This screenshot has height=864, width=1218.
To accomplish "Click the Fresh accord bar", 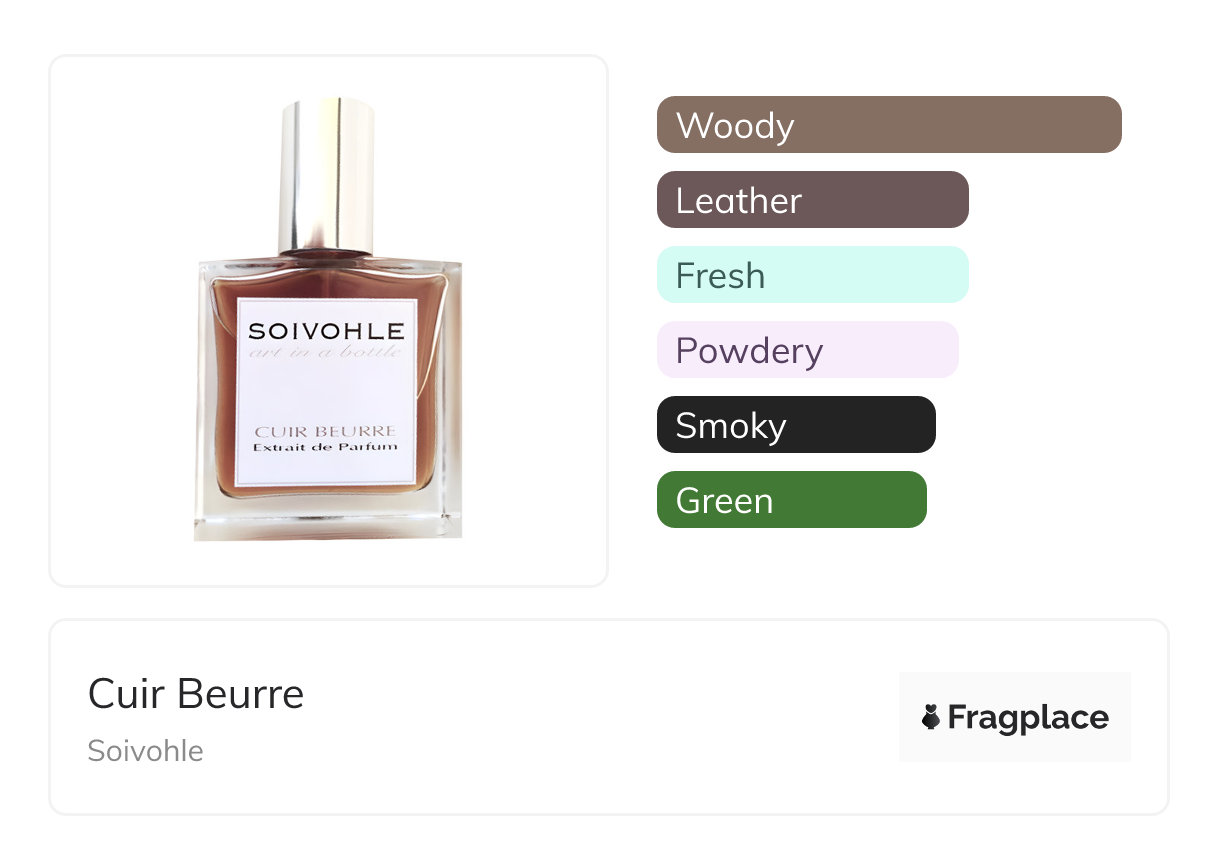I will pyautogui.click(x=813, y=275).
